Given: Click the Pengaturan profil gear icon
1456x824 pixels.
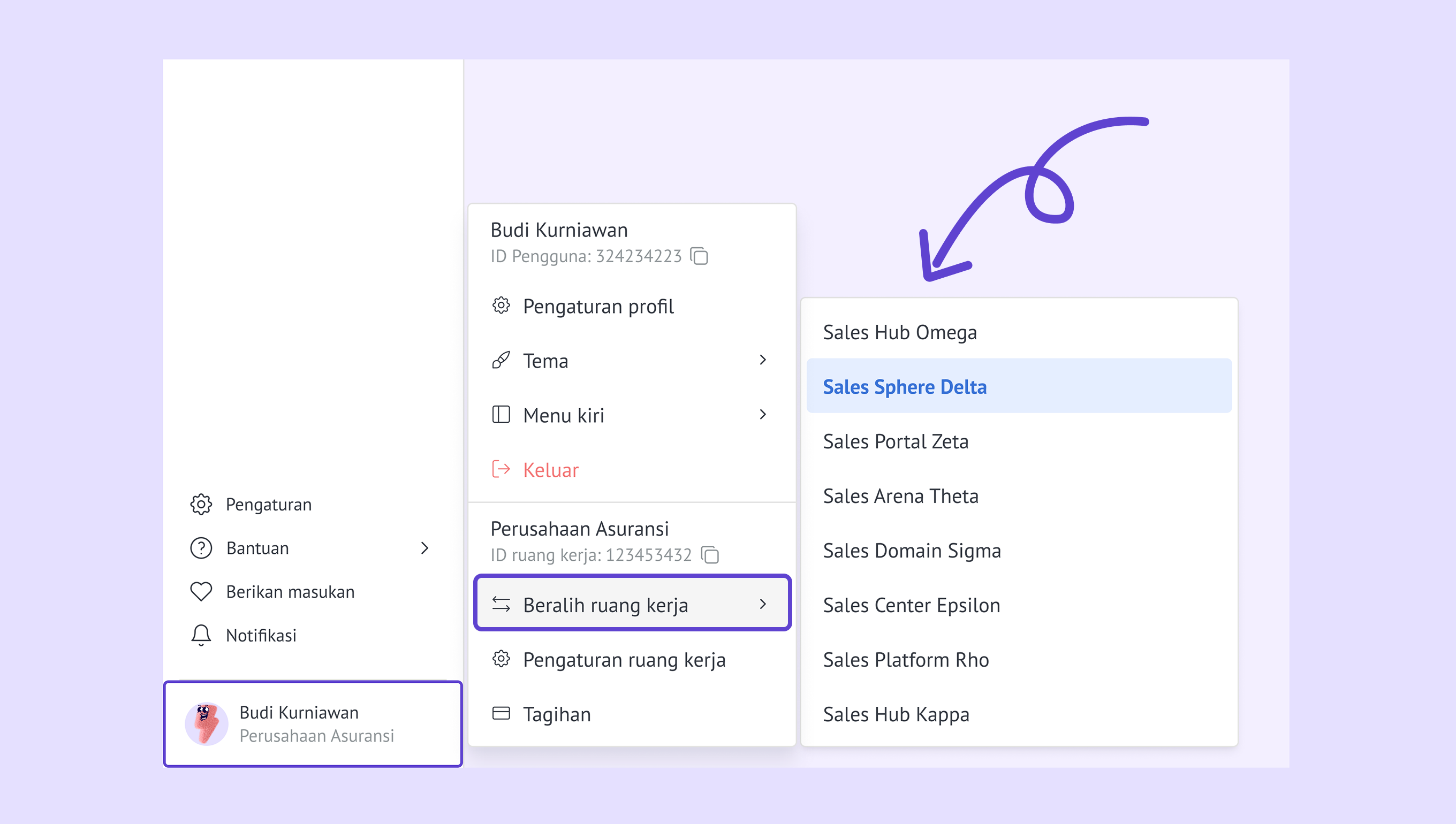Looking at the screenshot, I should tap(501, 306).
